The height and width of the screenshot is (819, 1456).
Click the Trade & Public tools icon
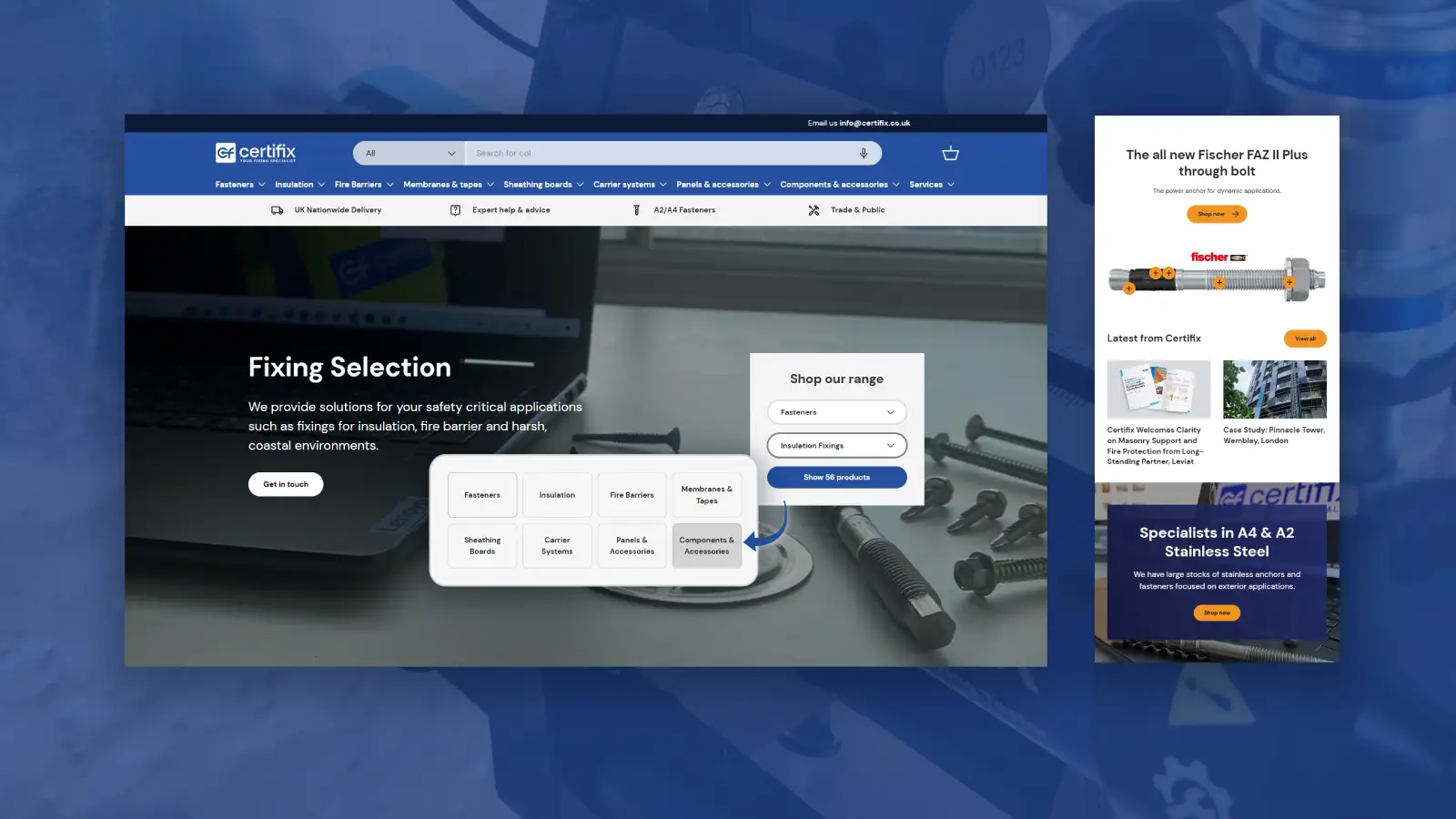click(814, 210)
